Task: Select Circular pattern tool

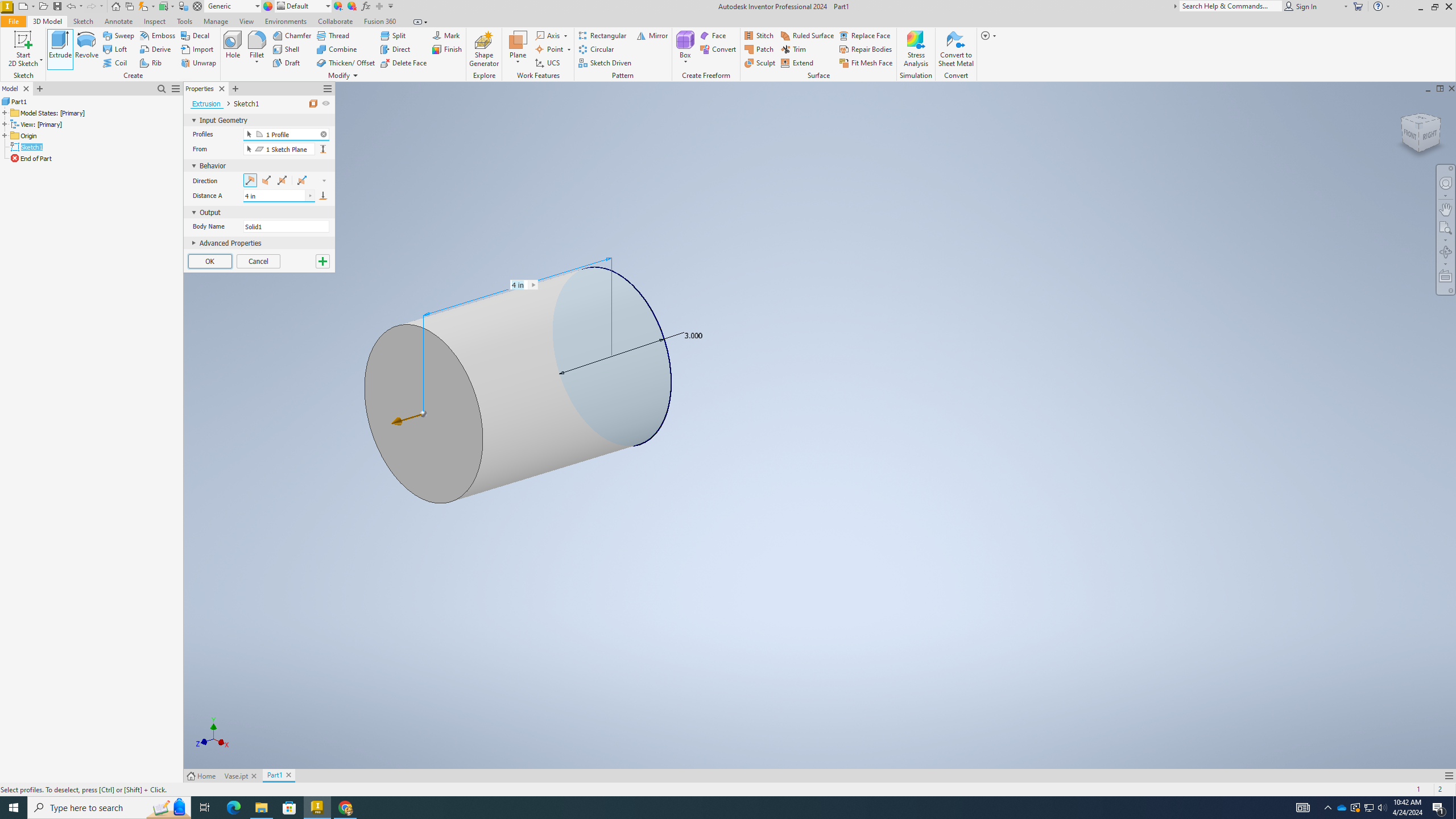Action: coord(597,49)
